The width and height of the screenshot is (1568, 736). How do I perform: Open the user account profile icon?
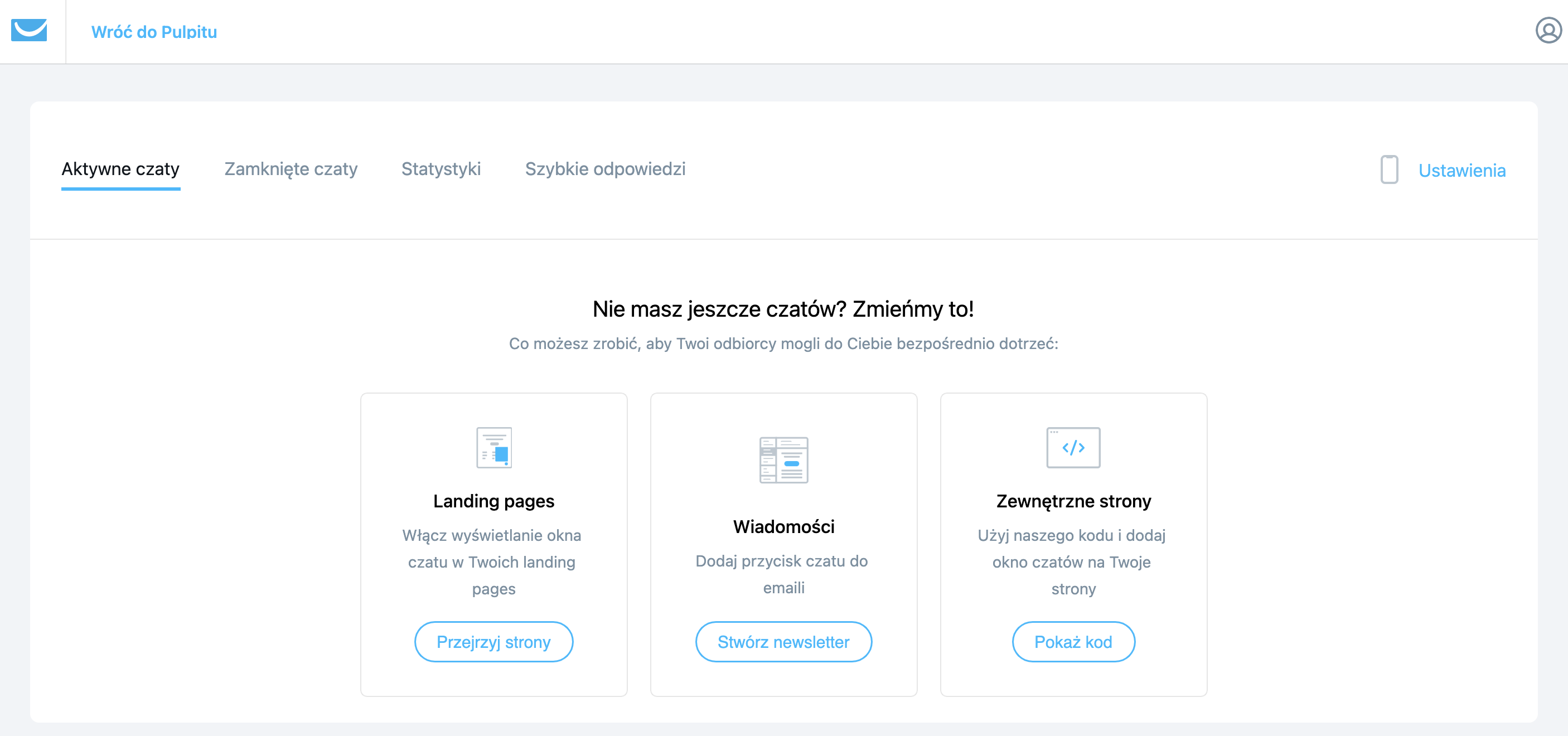(1548, 31)
